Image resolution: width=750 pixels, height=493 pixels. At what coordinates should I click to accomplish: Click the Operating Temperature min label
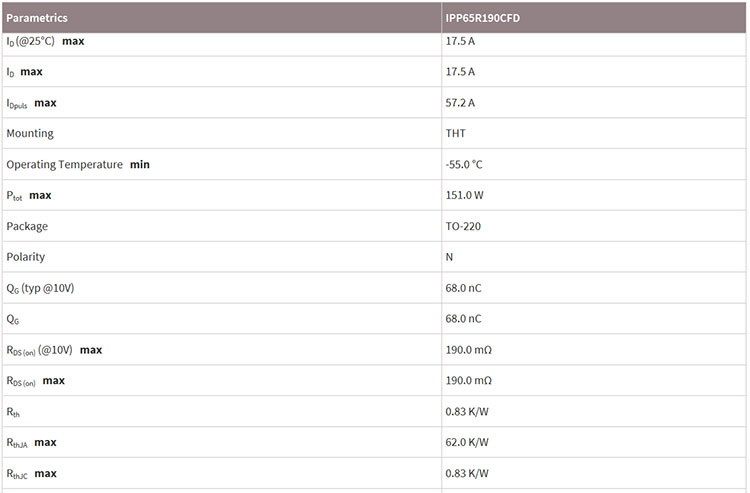(78, 164)
